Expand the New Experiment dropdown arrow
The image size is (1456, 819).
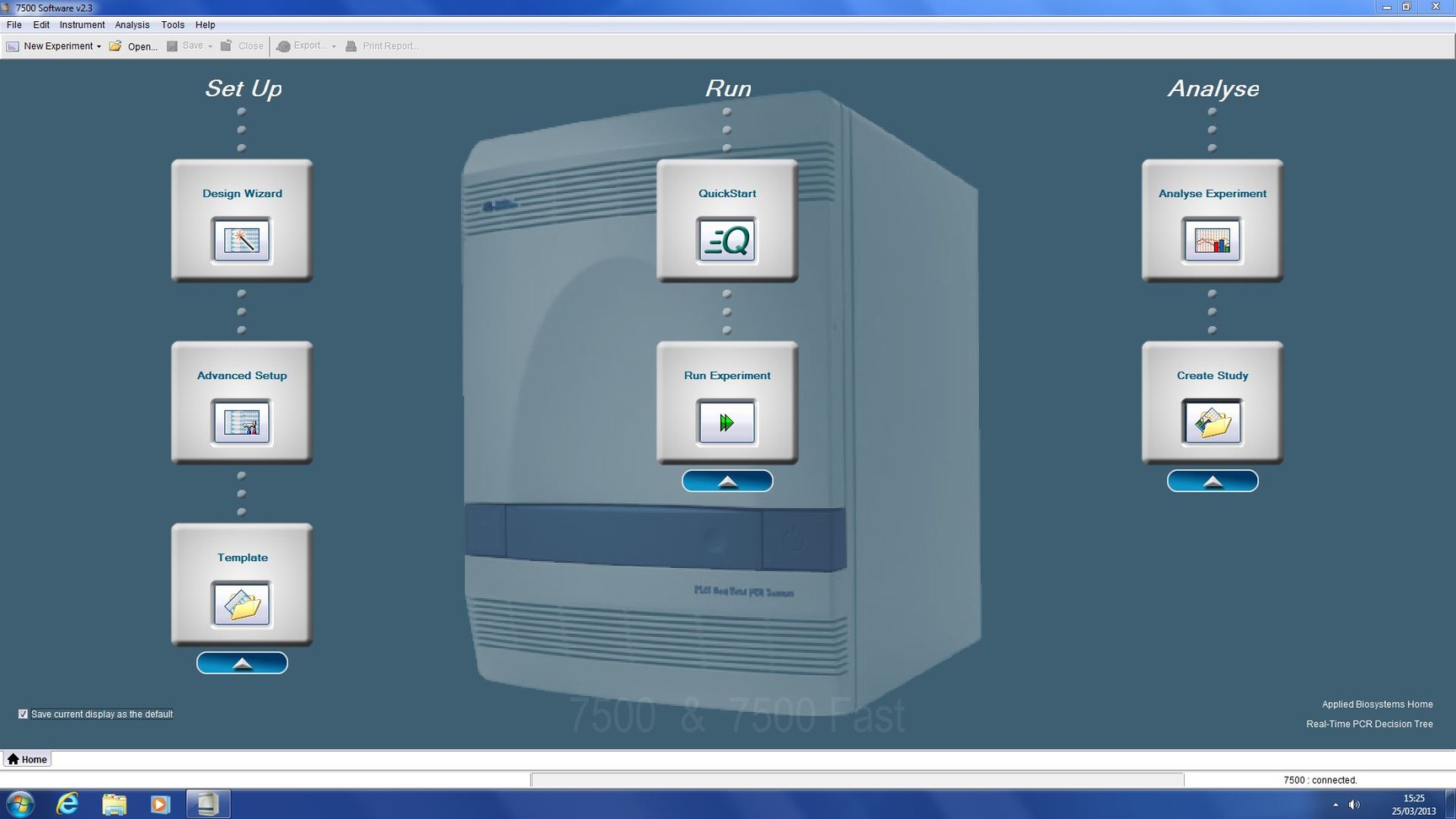pos(99,46)
